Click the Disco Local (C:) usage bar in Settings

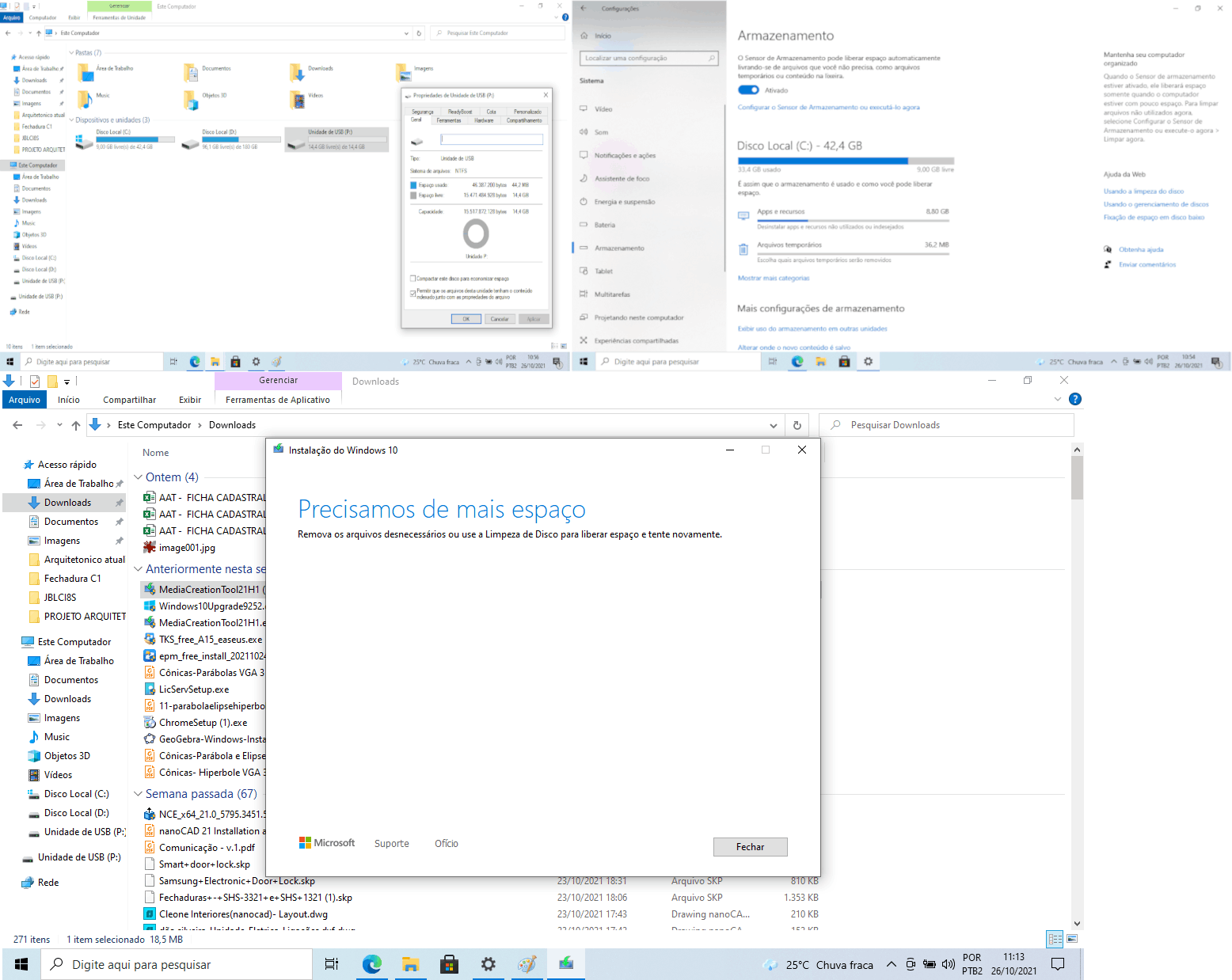pyautogui.click(x=846, y=161)
